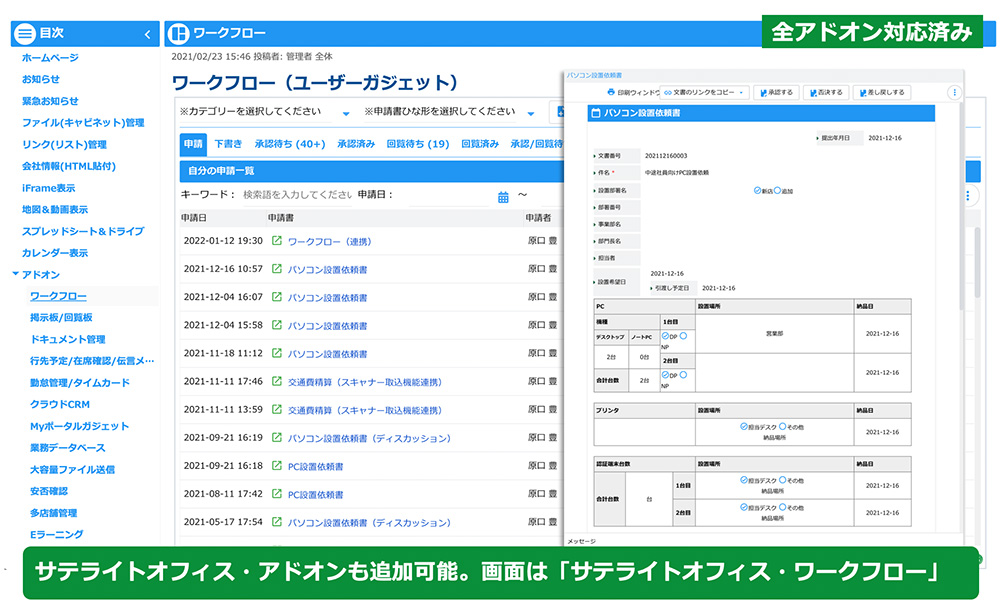The image size is (1000, 608).
Task: Switch to the 下書き tab
Action: pyautogui.click(x=228, y=144)
